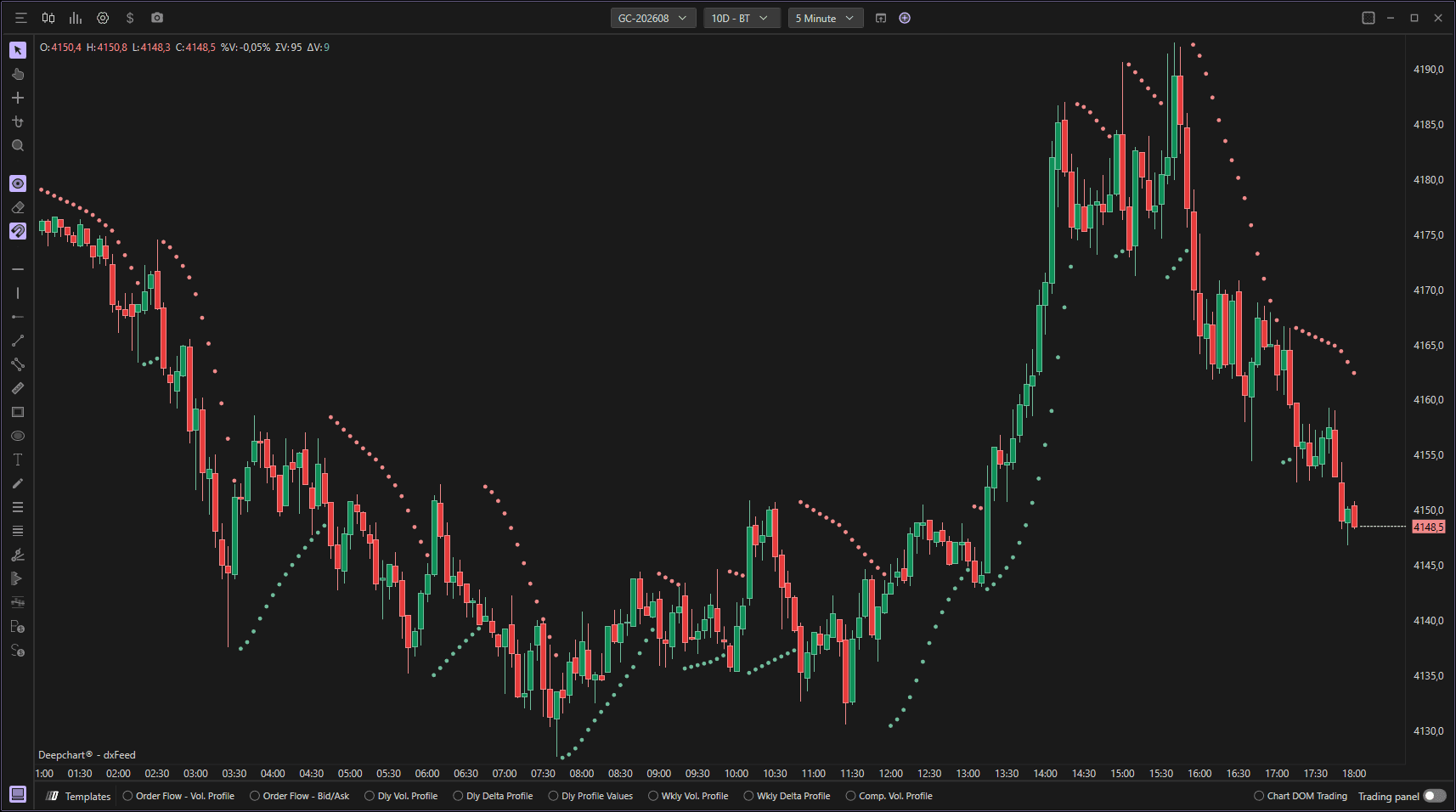Select the vertical line tool

pos(18,293)
